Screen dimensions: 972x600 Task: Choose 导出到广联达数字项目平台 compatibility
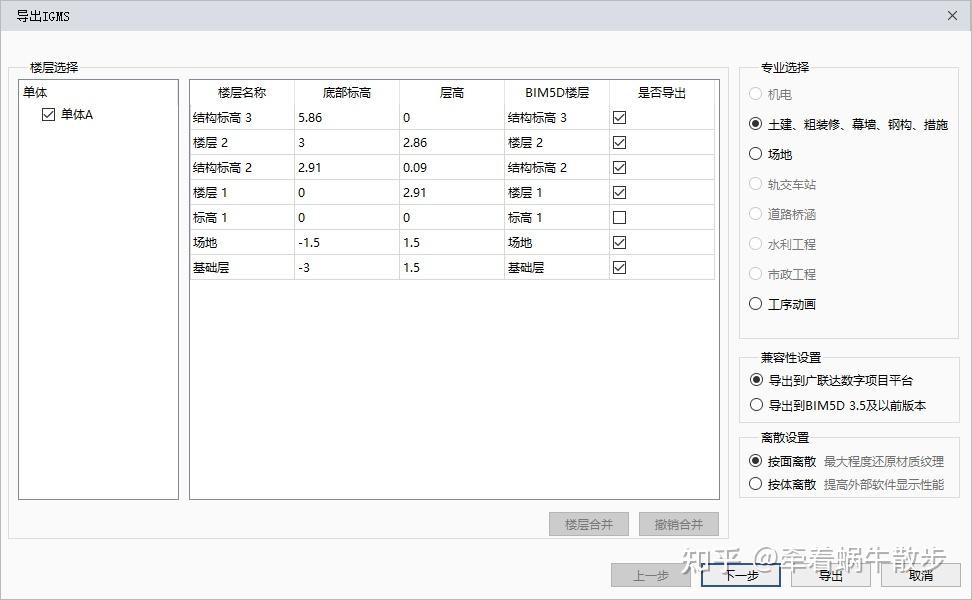755,379
